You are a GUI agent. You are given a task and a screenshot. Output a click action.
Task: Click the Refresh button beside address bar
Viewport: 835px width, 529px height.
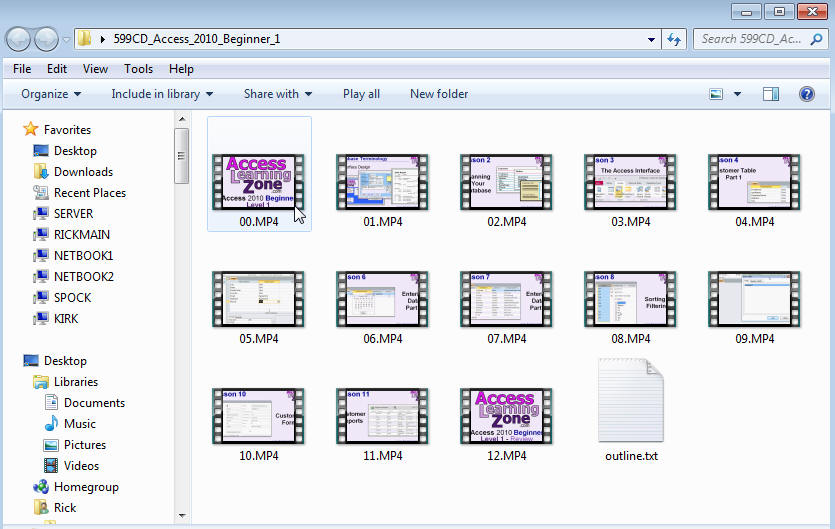point(674,39)
